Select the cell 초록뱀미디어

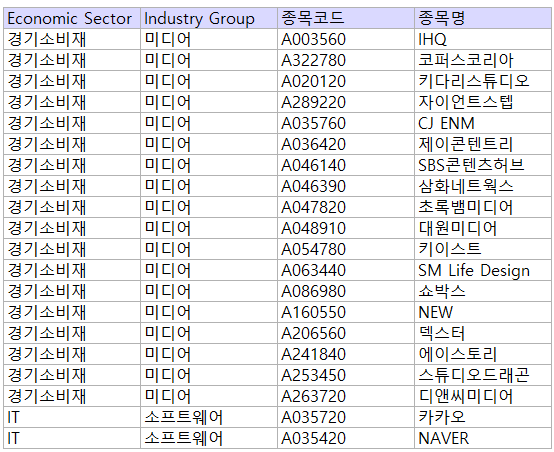[483, 207]
